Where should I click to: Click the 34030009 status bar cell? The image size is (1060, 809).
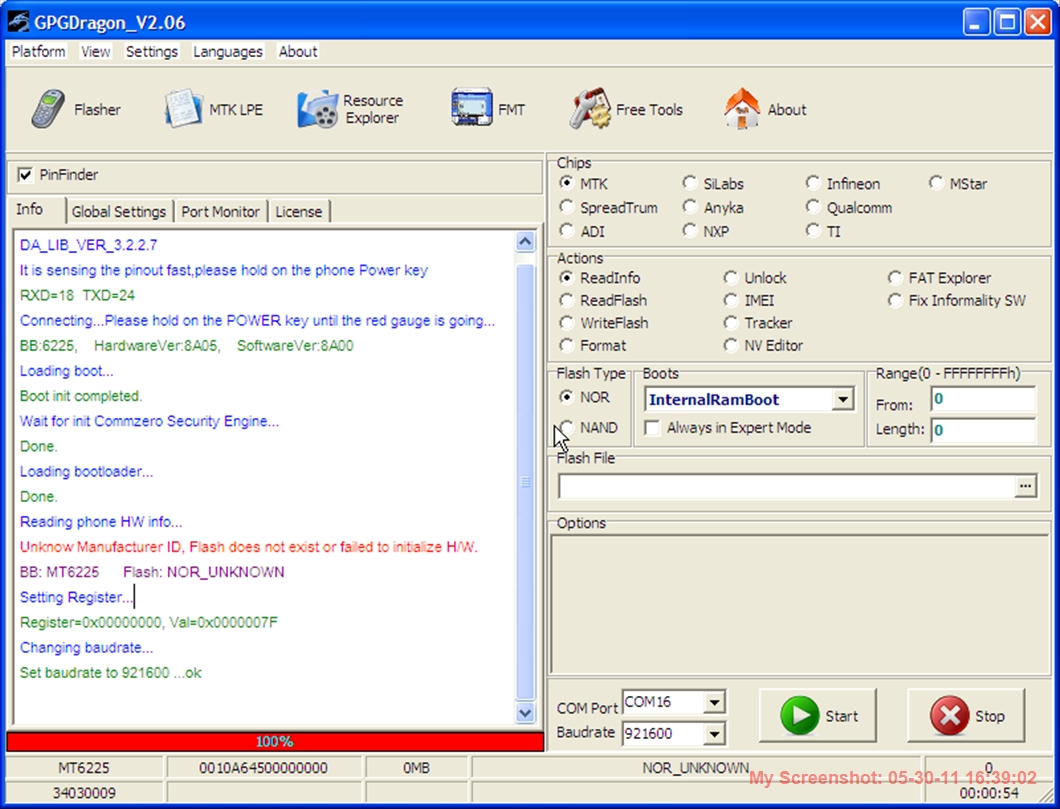[x=84, y=792]
